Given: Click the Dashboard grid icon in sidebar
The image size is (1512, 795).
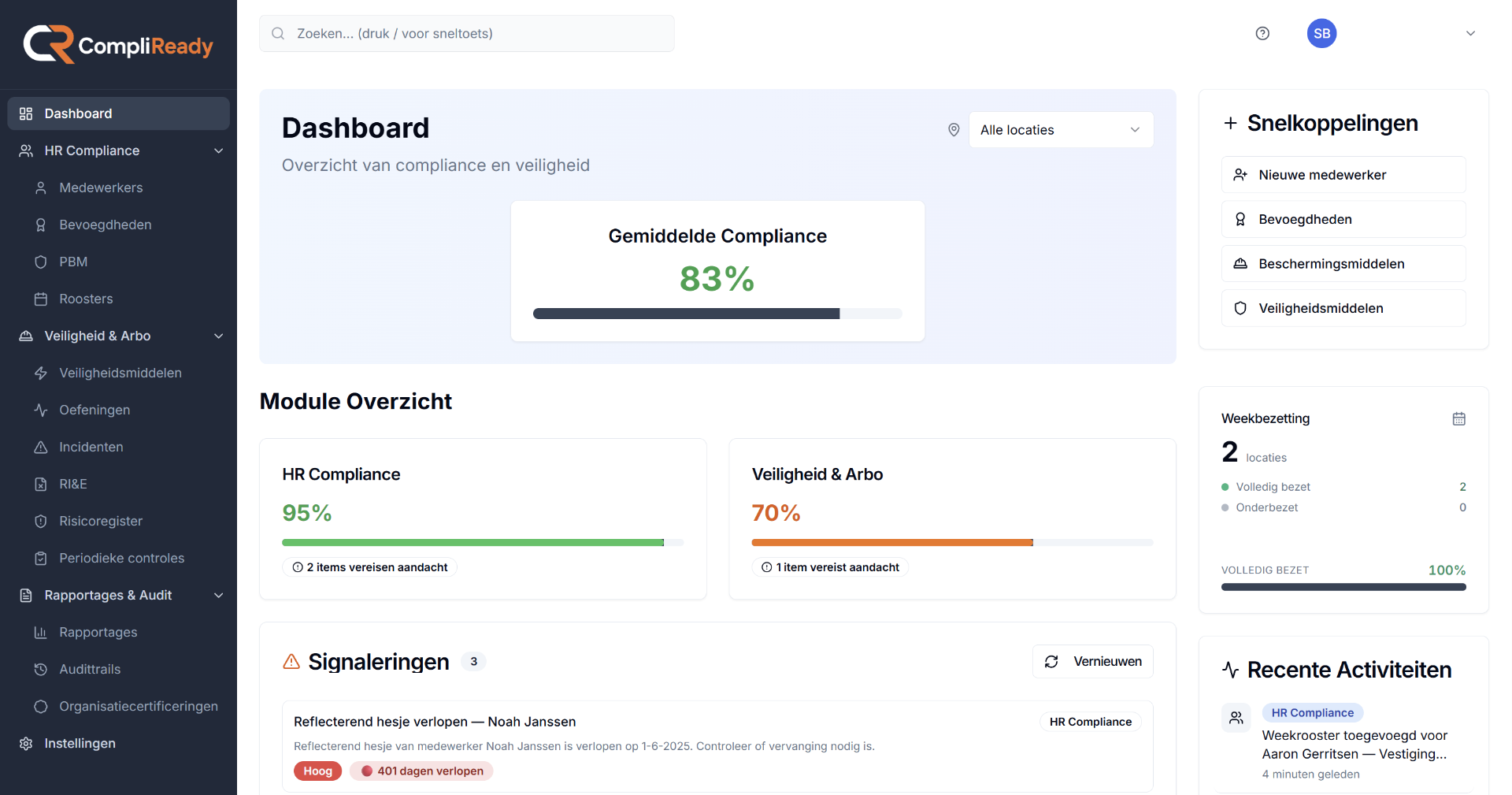Looking at the screenshot, I should pos(26,113).
